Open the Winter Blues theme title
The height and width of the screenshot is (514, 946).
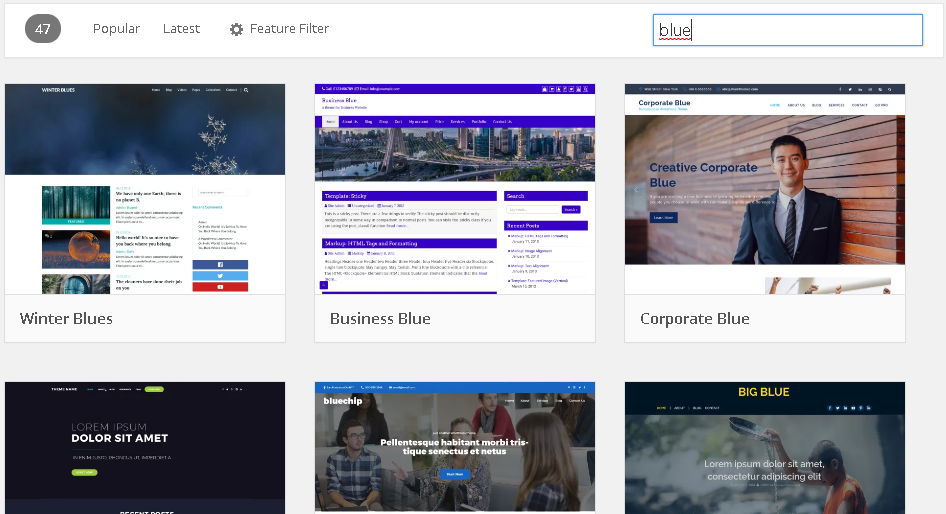[66, 319]
